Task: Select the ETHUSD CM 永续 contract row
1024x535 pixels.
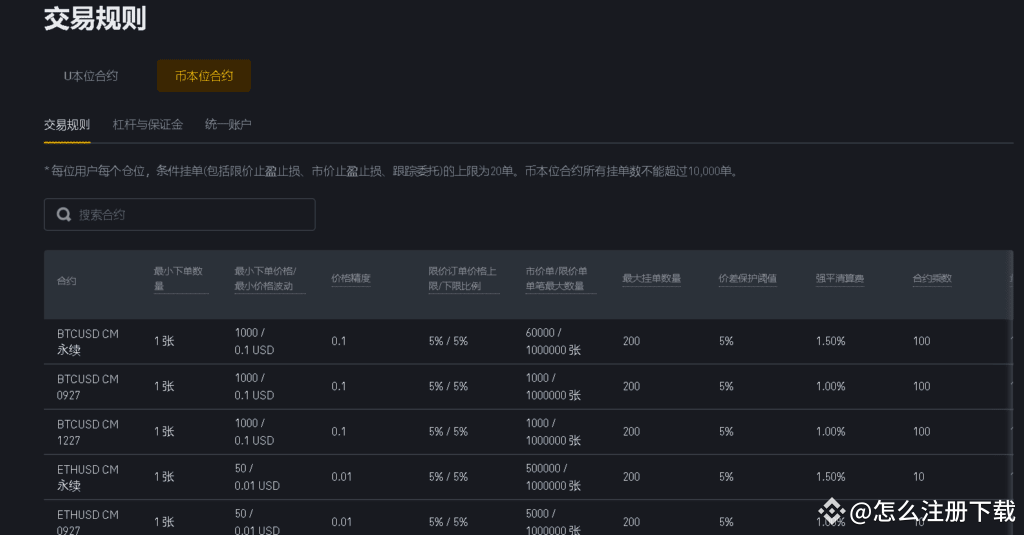Action: pos(88,477)
